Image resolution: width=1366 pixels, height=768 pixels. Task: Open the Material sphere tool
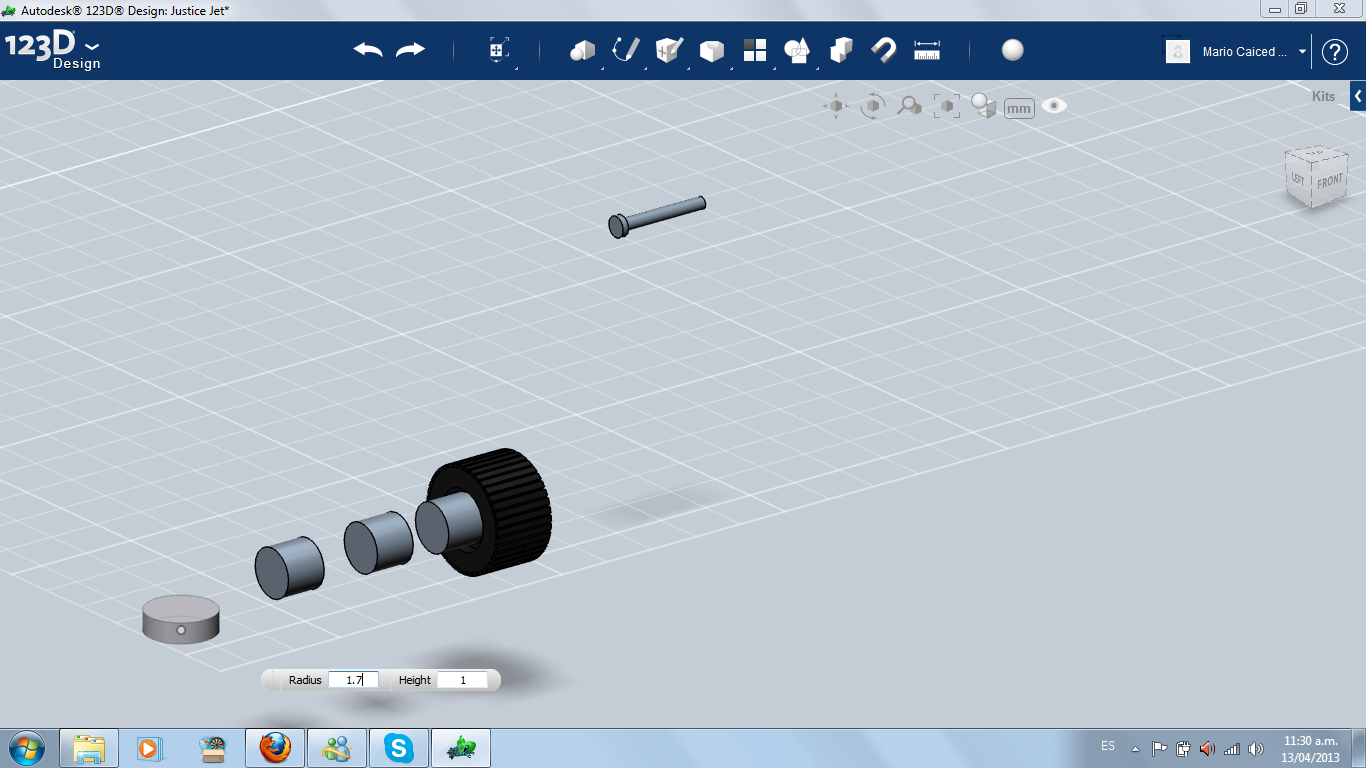(x=1013, y=50)
